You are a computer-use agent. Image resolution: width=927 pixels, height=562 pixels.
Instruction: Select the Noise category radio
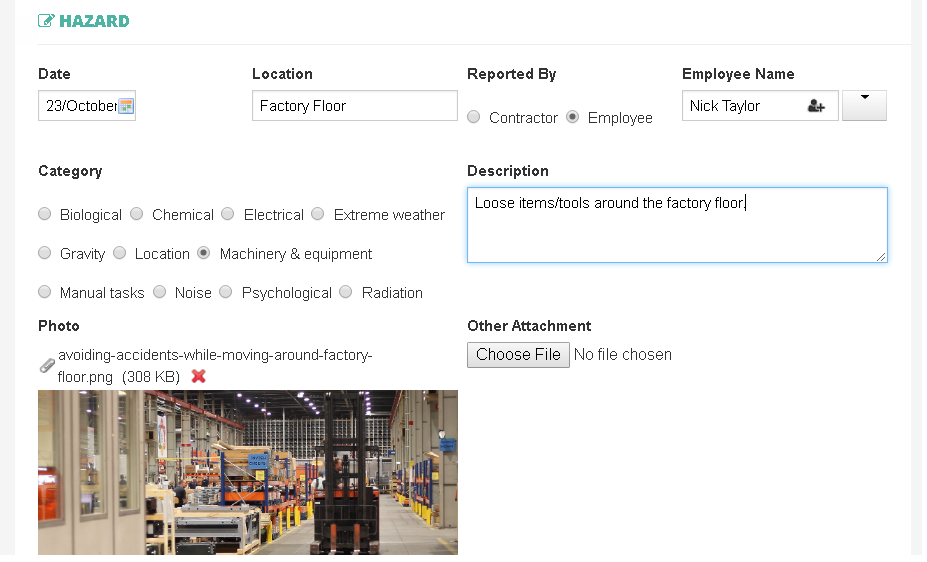(160, 292)
